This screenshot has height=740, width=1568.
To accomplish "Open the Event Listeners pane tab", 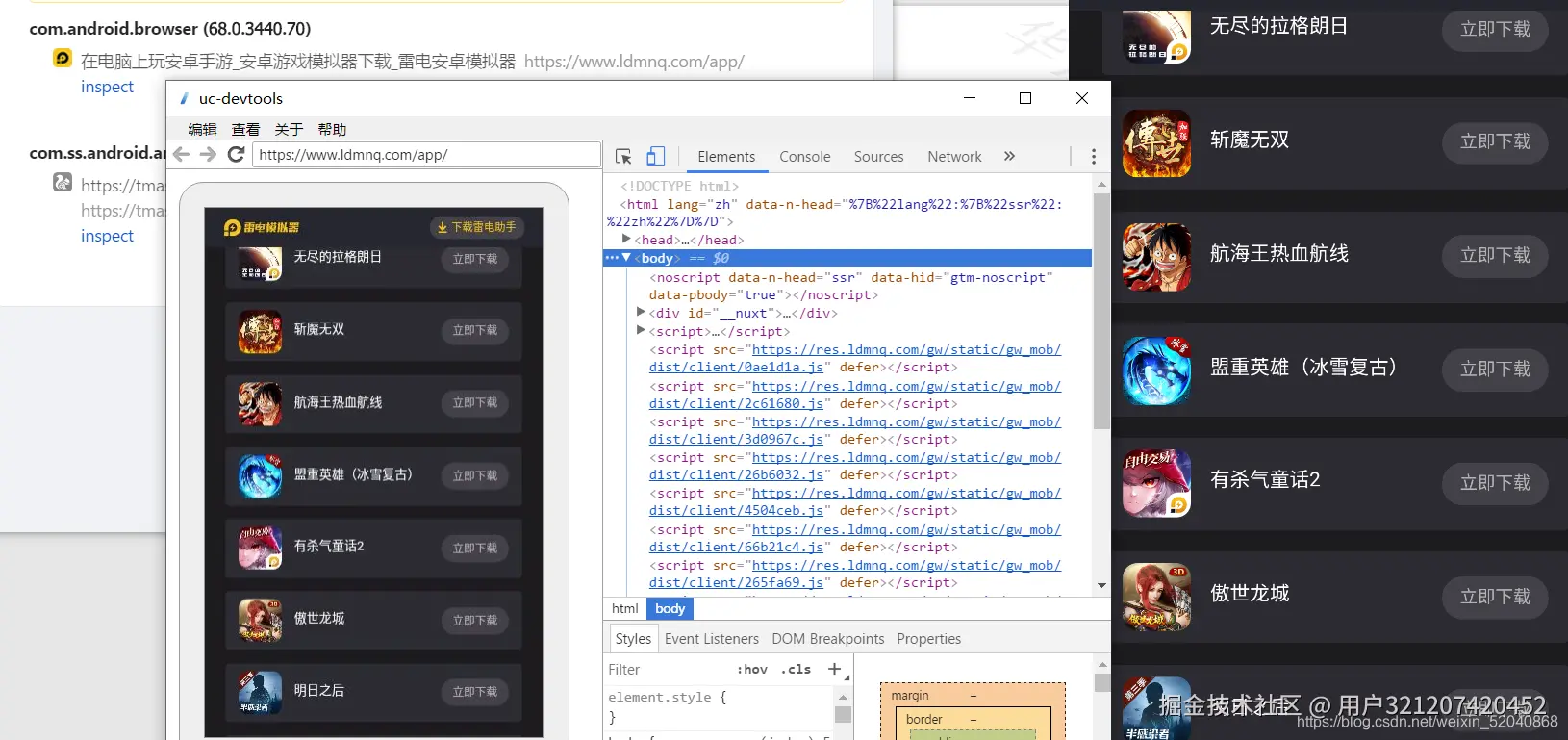I will 712,639.
